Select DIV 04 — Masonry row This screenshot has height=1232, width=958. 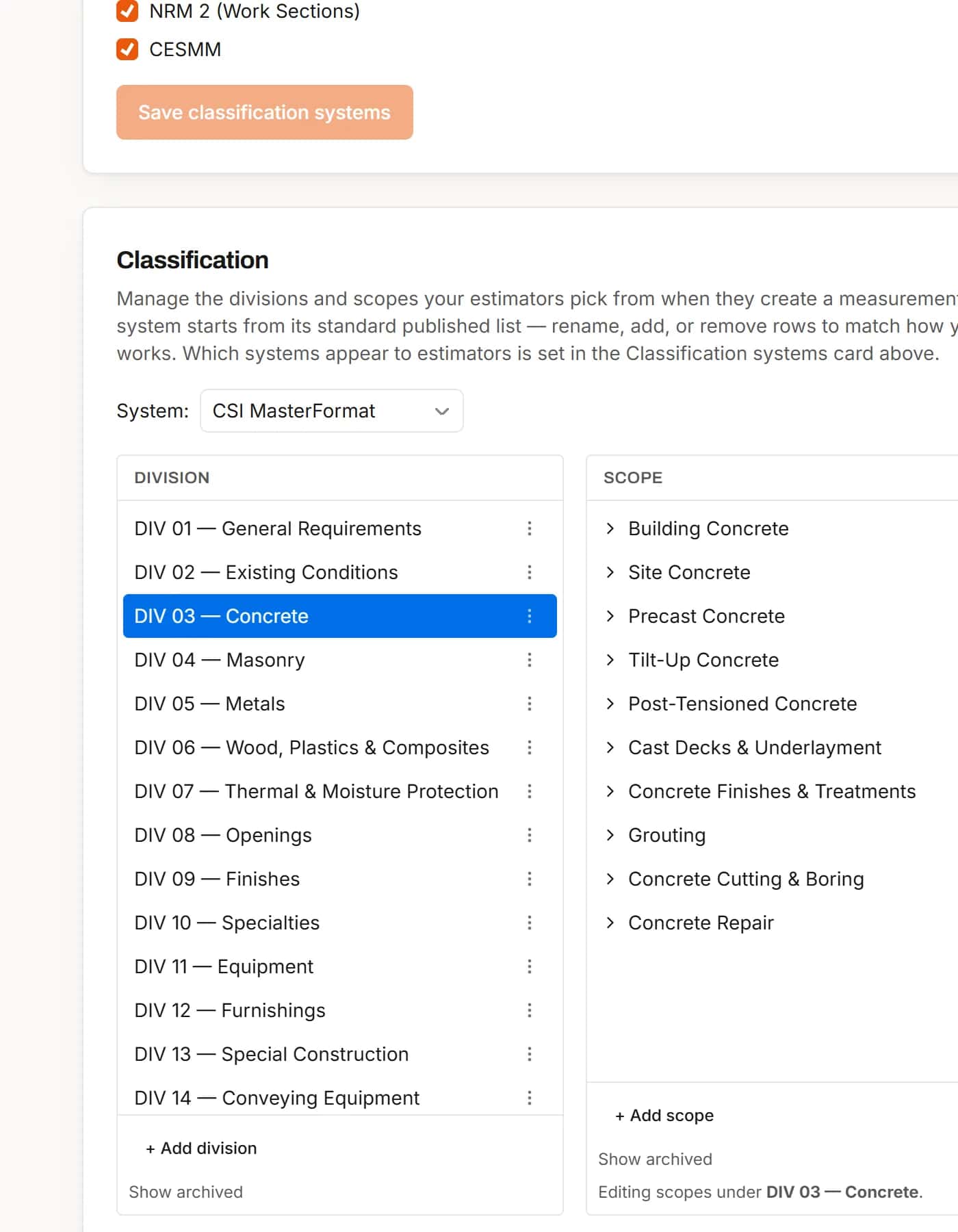(x=339, y=660)
